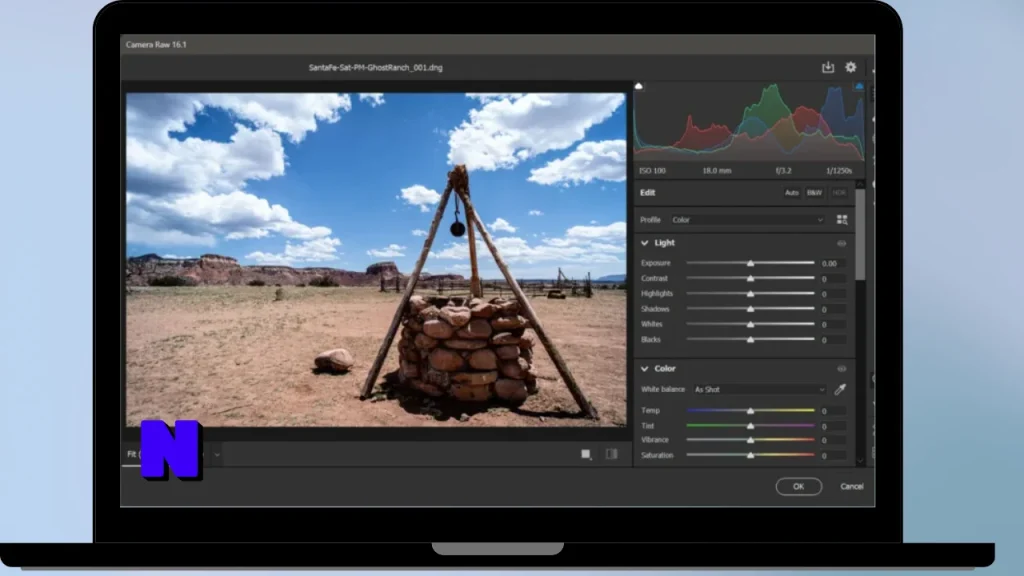Viewport: 1024px width, 576px height.
Task: Click the Blacks slider handle
Action: pos(750,340)
